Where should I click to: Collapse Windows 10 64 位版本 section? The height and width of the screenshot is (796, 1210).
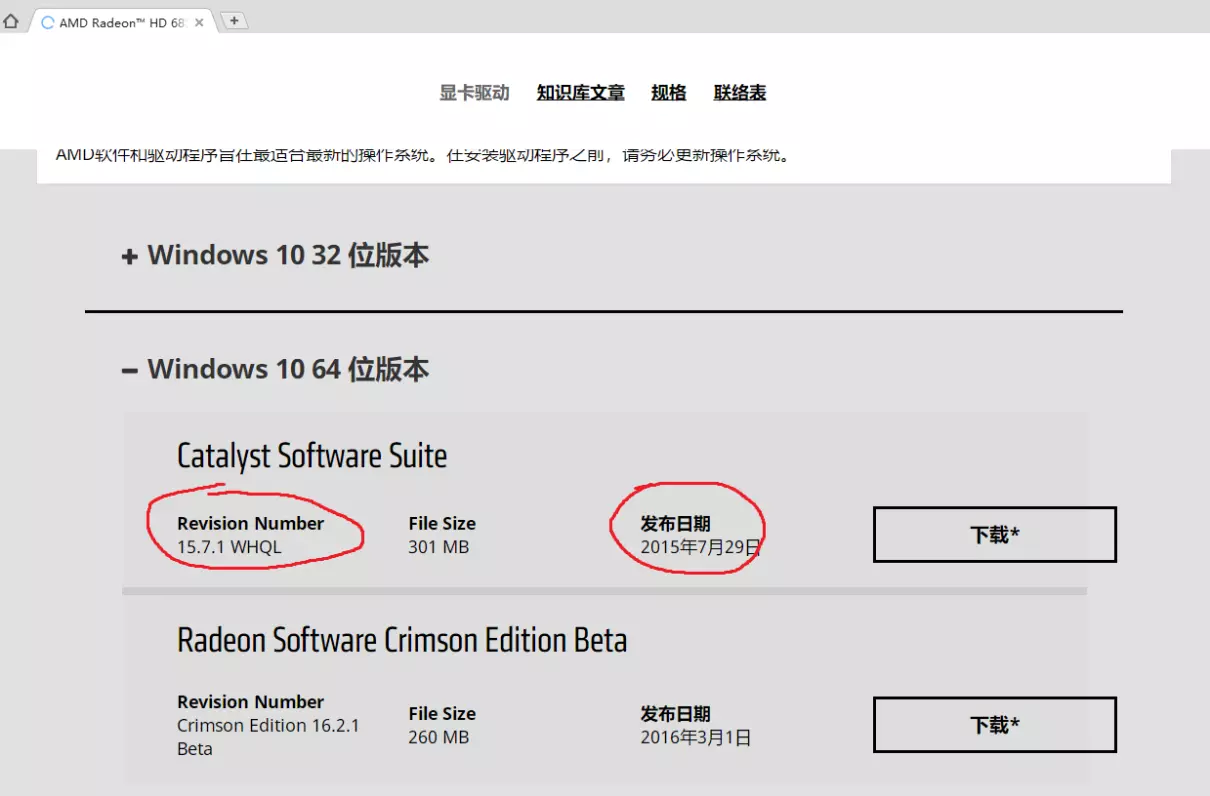pyautogui.click(x=275, y=369)
